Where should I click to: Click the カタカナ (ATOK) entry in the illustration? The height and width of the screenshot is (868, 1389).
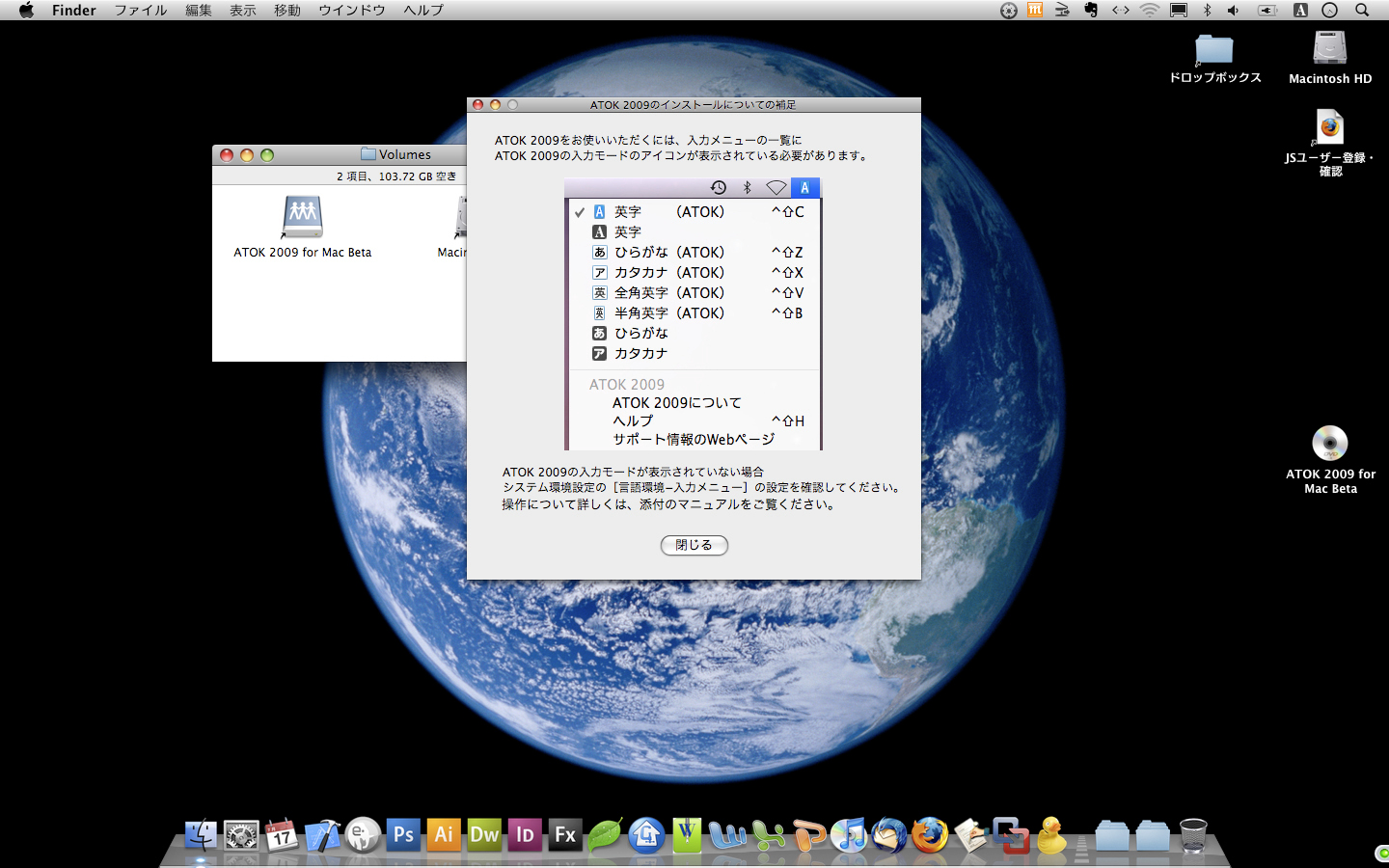pyautogui.click(x=693, y=272)
